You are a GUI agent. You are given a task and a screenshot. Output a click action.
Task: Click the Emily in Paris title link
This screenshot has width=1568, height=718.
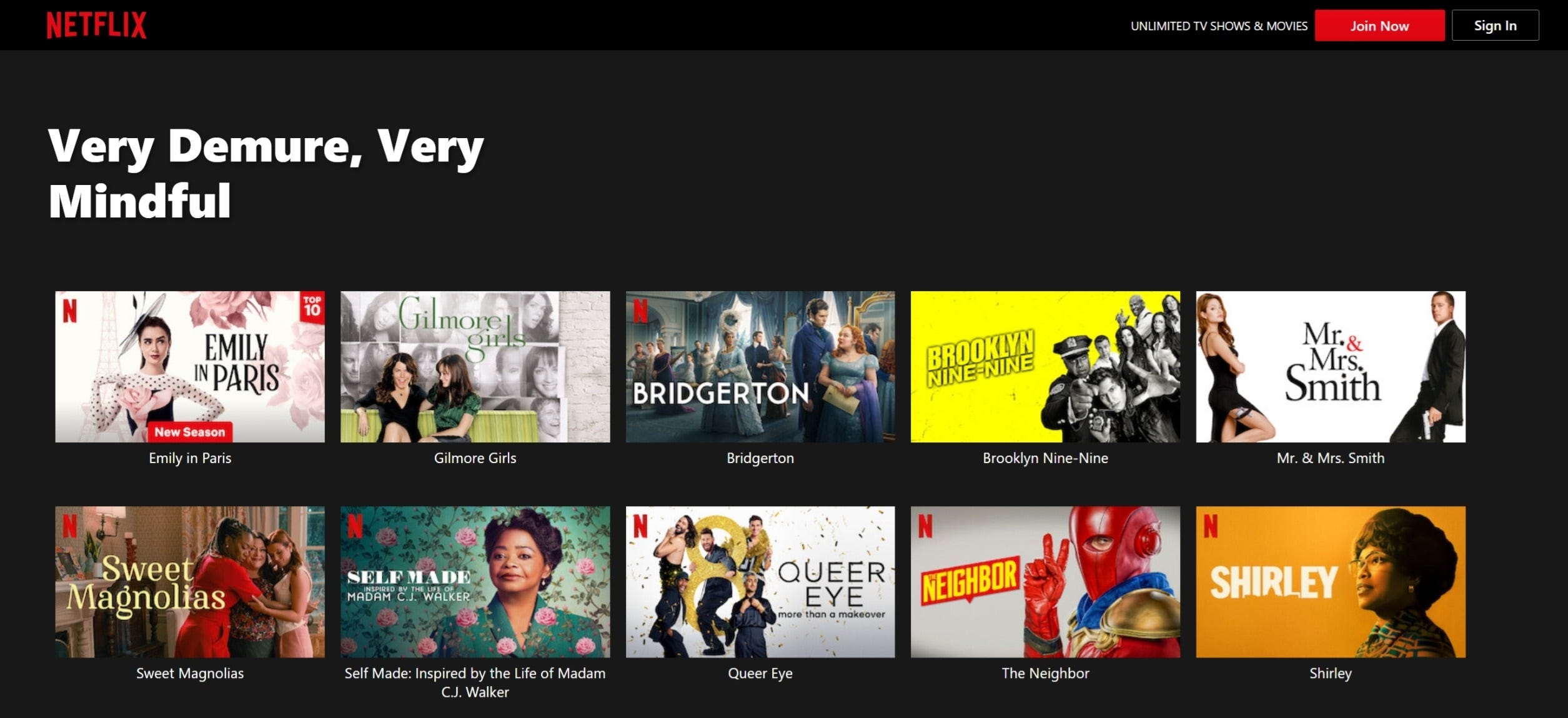click(x=190, y=458)
